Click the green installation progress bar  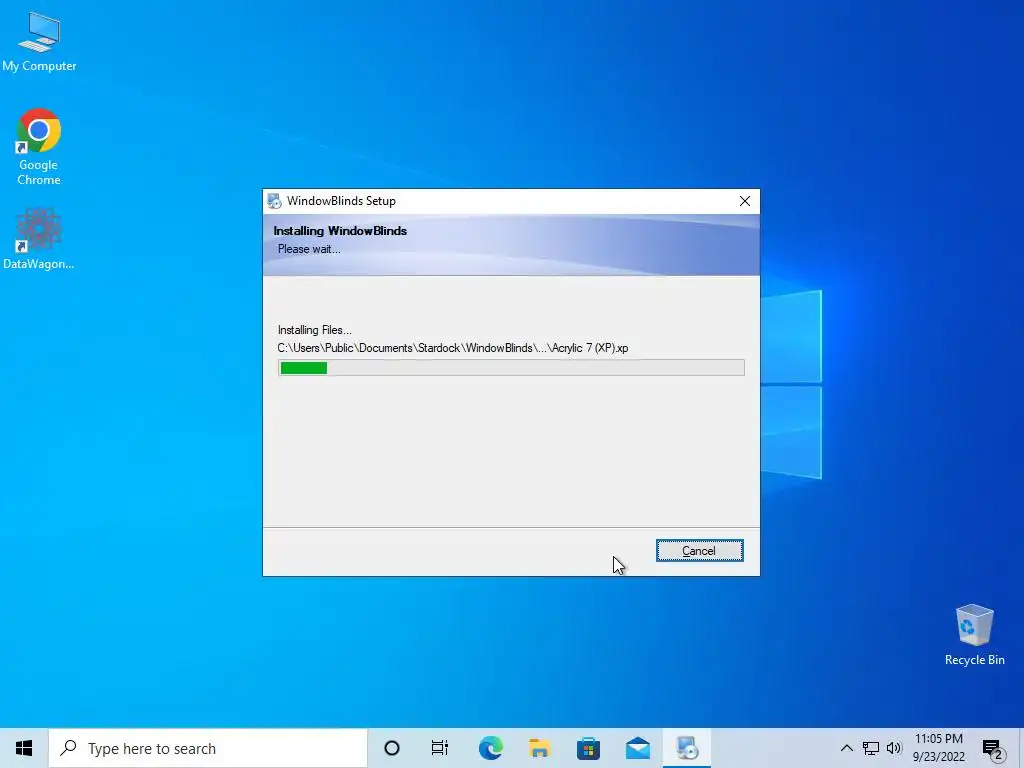click(511, 368)
